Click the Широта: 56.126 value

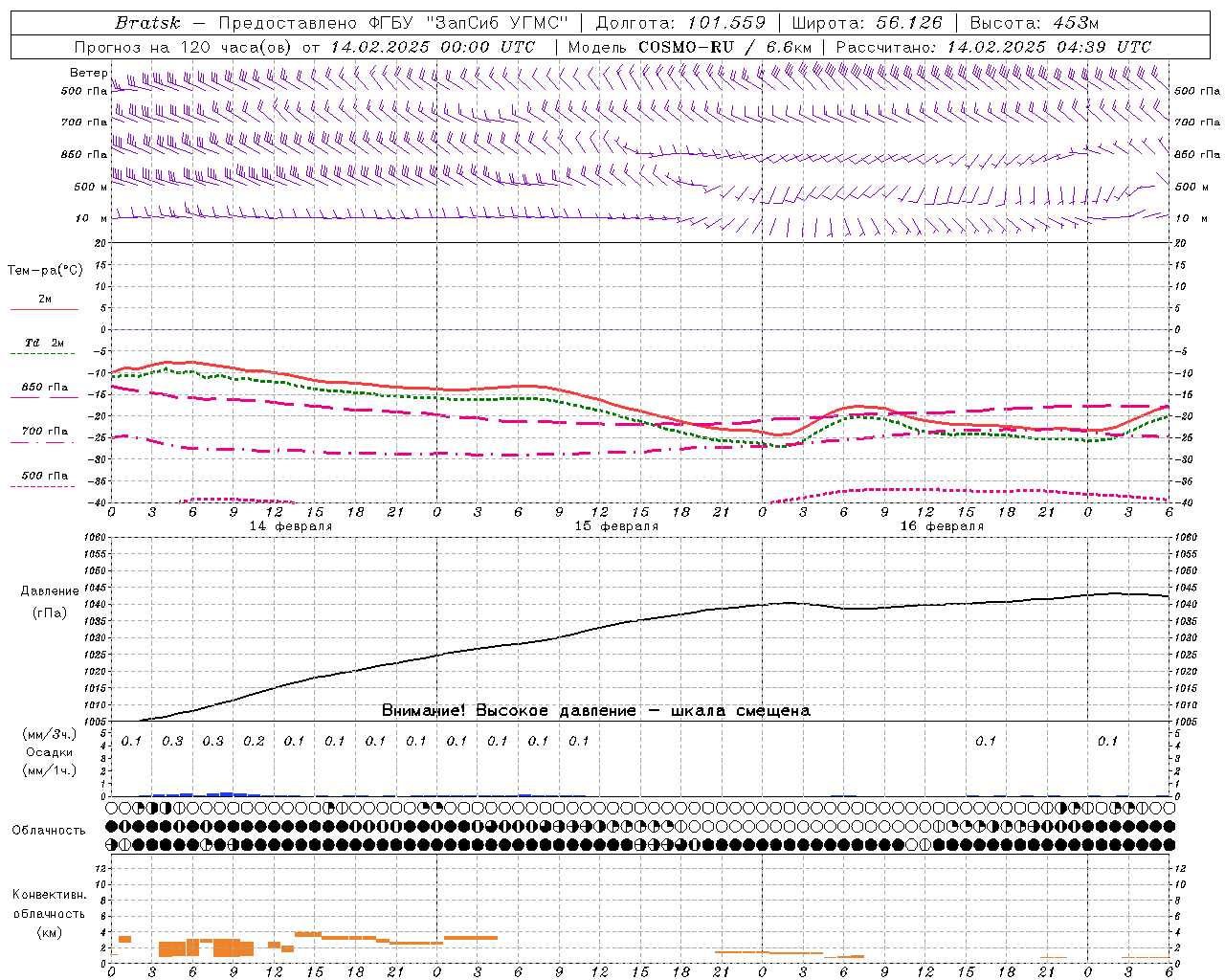coord(867,22)
